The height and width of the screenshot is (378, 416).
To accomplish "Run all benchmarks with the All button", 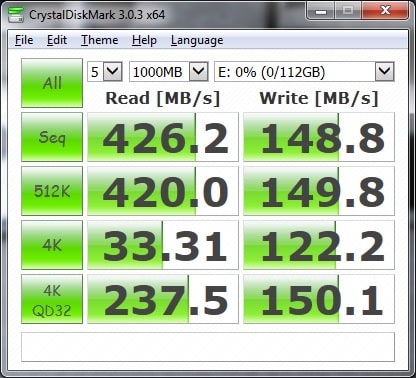I will [52, 83].
